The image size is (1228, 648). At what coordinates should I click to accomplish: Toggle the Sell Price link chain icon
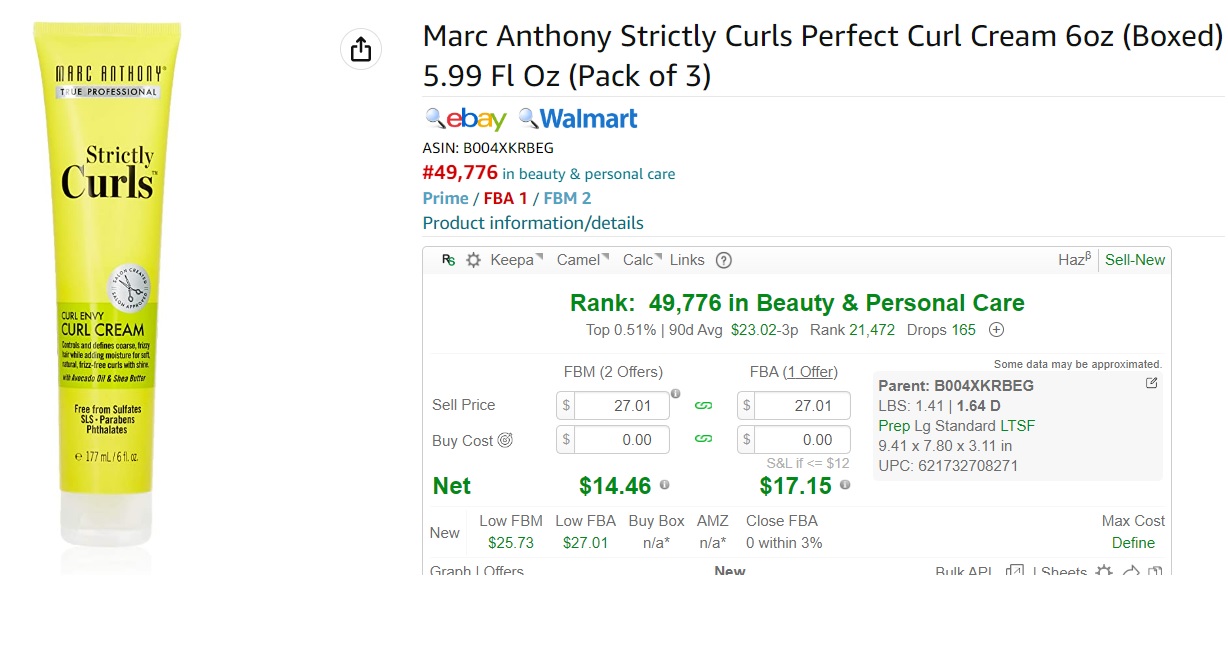pos(703,405)
